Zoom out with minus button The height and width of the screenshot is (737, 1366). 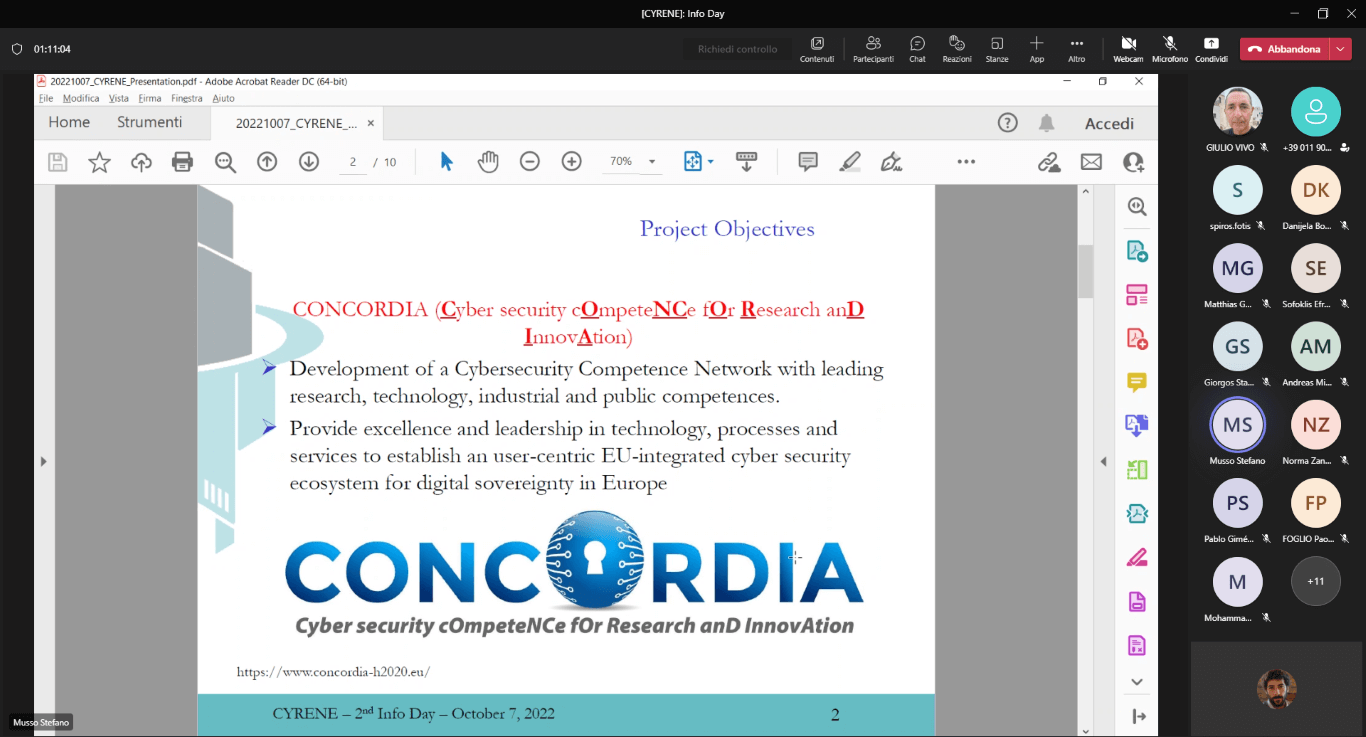(530, 162)
